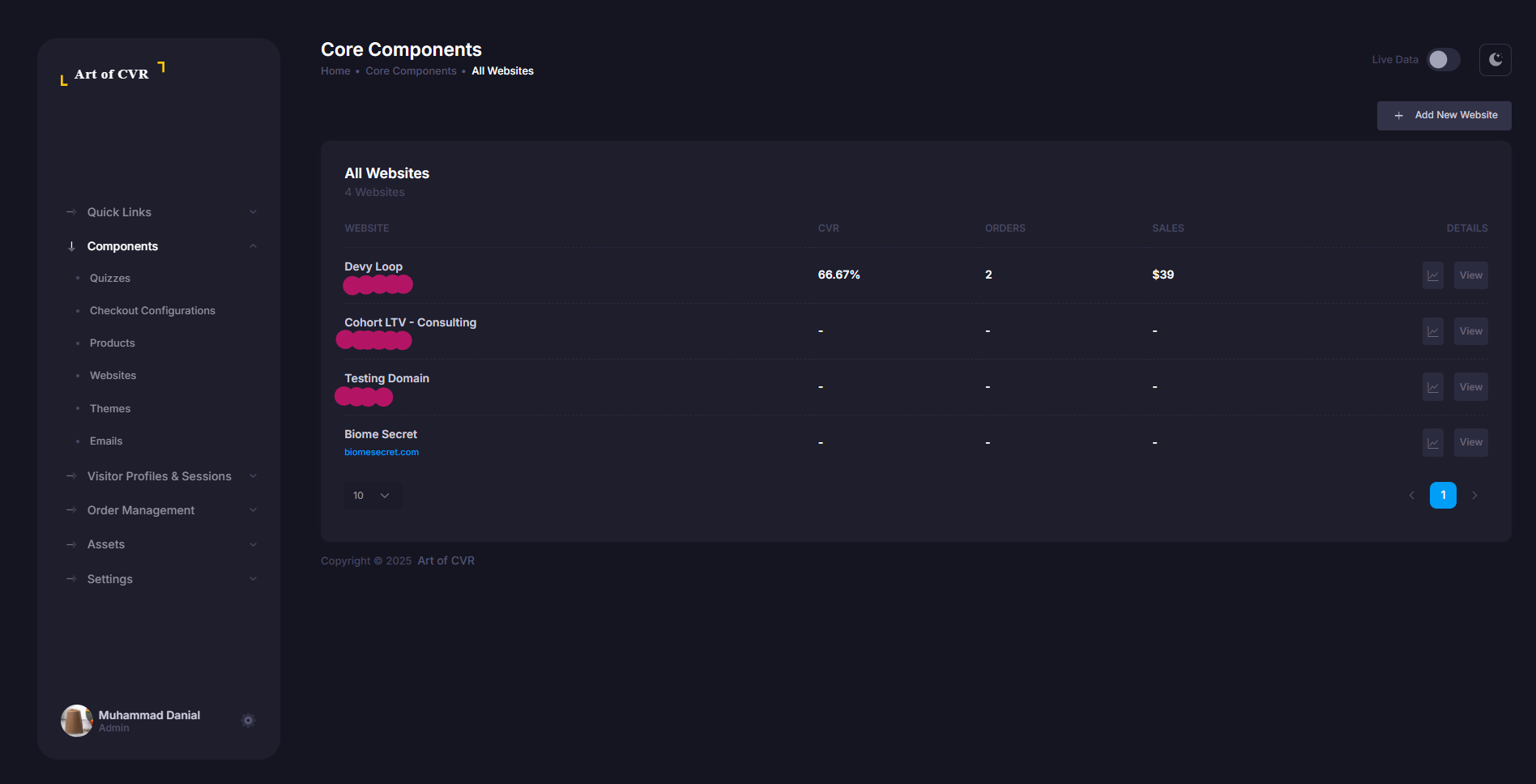This screenshot has width=1536, height=784.
Task: Select page 1 in pagination
Action: click(x=1443, y=496)
